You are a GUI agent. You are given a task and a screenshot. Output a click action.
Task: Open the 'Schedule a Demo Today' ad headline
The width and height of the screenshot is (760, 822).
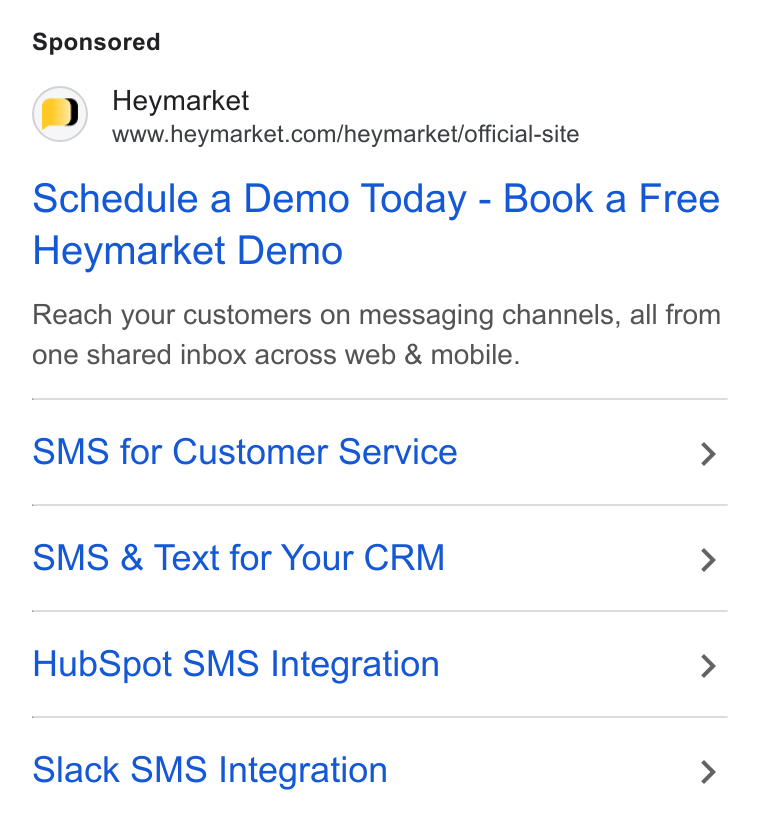pyautogui.click(x=376, y=224)
